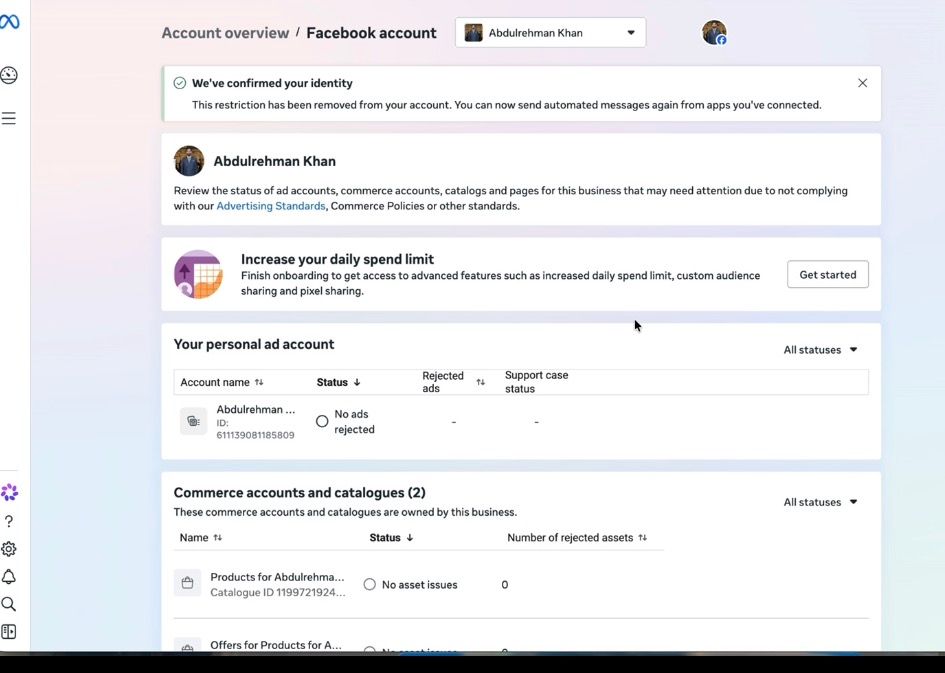Open Settings gear icon in sidebar
The image size is (945, 673).
[9, 549]
